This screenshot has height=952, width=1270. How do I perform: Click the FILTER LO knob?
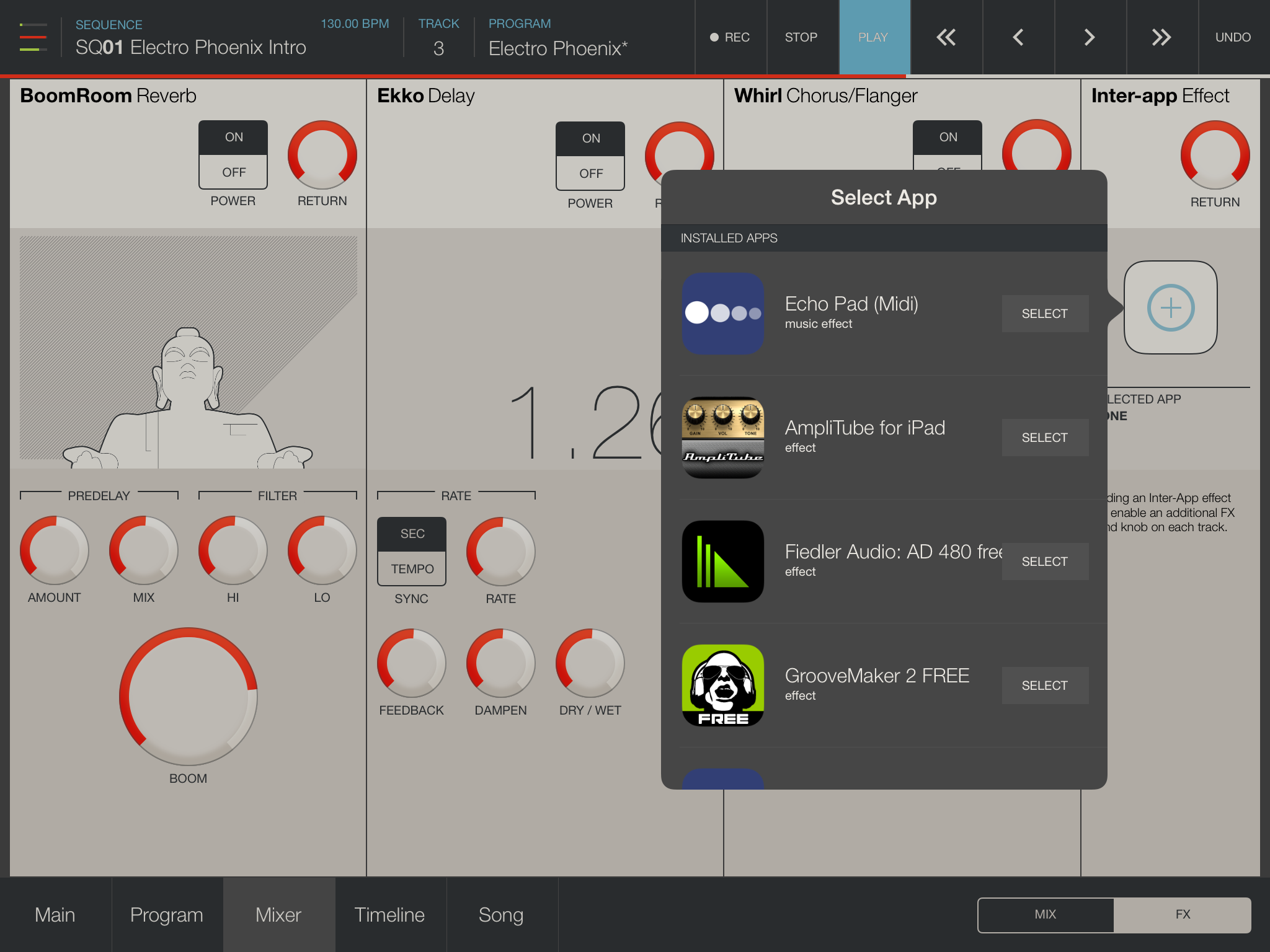pos(322,550)
